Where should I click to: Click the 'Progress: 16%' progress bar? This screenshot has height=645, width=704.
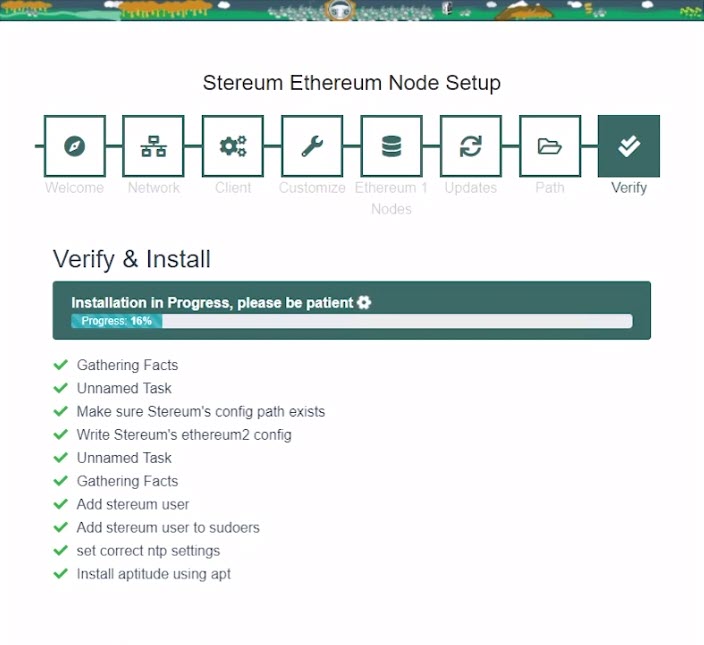coord(352,321)
